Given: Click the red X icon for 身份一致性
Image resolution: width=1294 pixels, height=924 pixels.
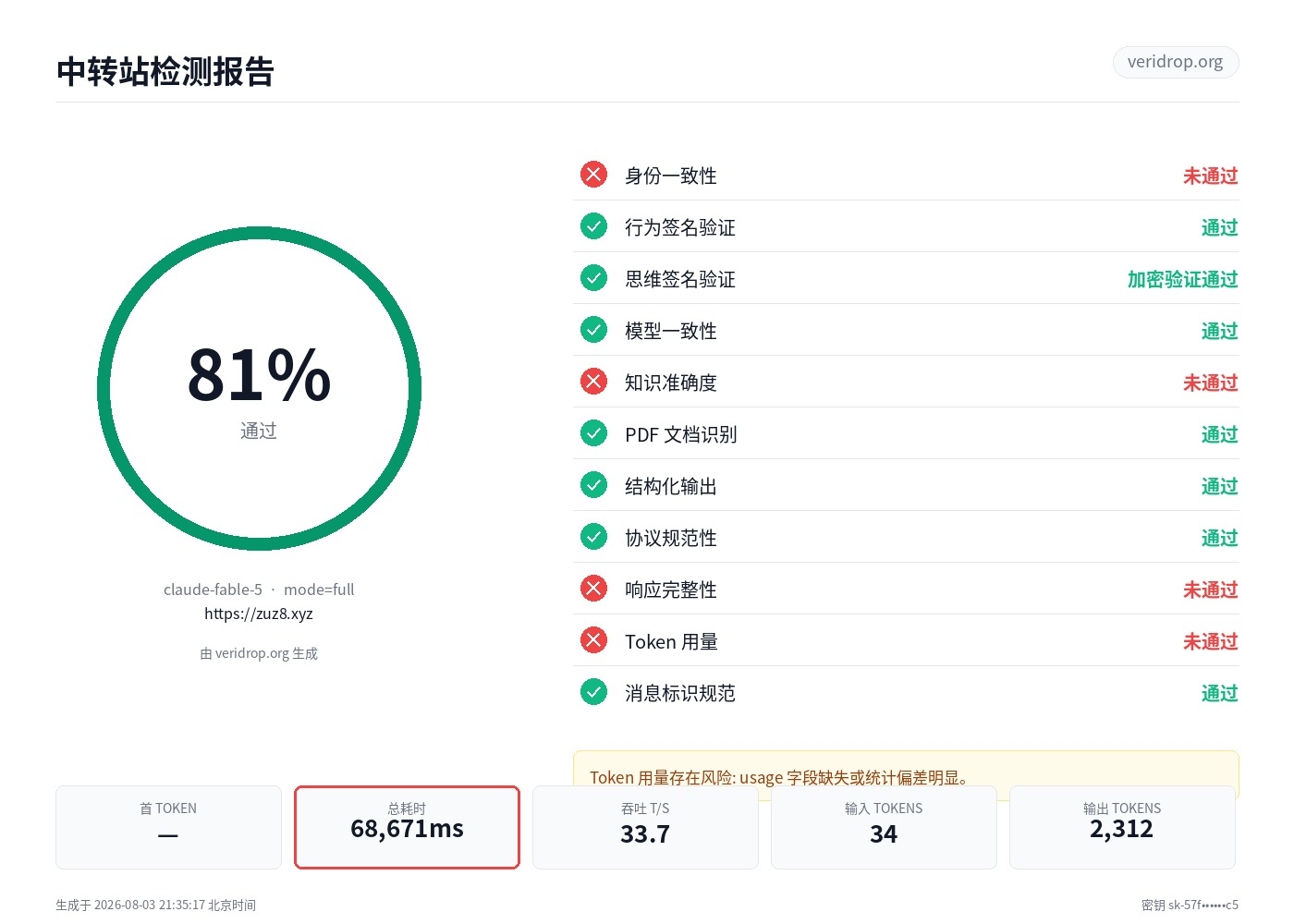Looking at the screenshot, I should [x=593, y=175].
